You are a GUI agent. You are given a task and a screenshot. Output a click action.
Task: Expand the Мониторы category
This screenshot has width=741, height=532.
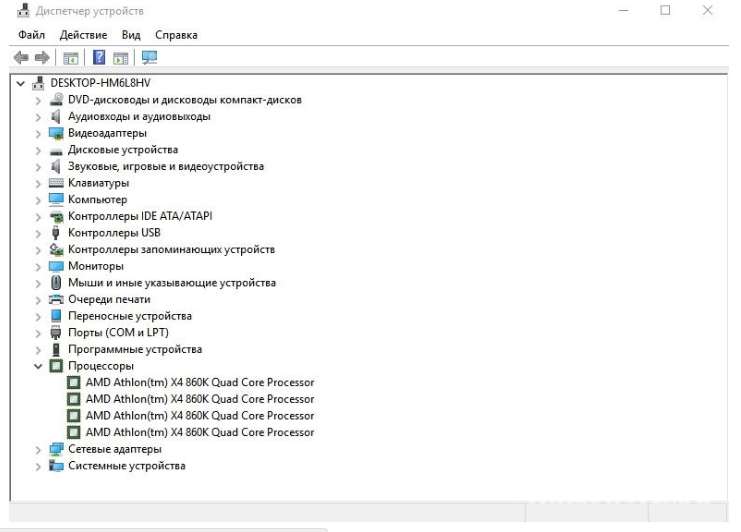pyautogui.click(x=38, y=267)
